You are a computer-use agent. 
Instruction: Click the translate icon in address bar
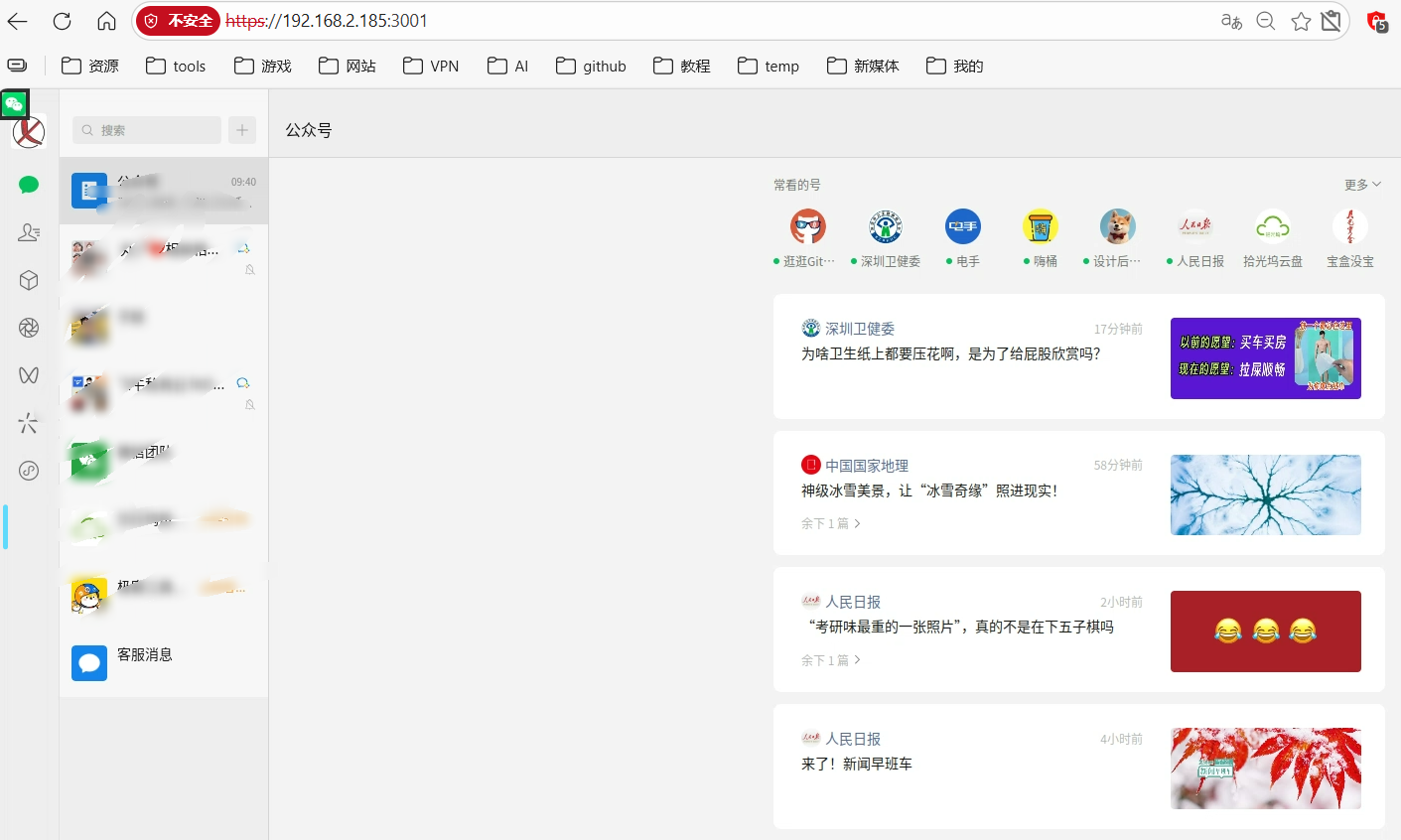[1231, 21]
